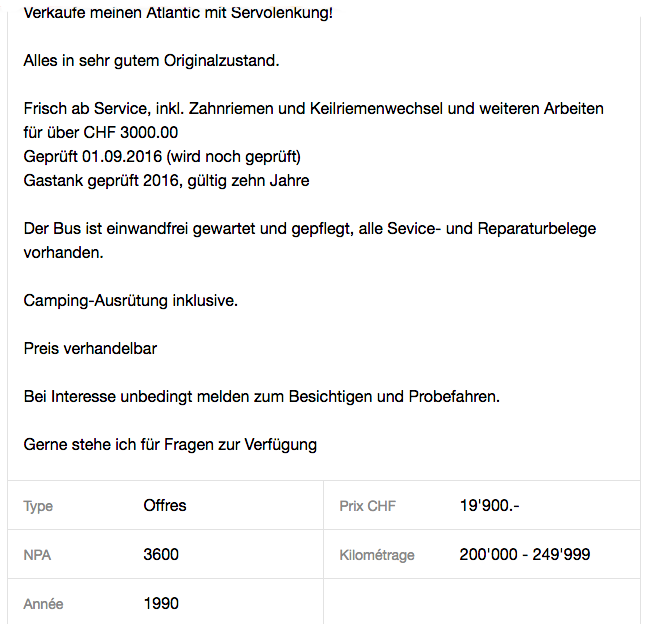Select the Kilométrage value 200'000 - 249'999
This screenshot has height=624, width=672.
click(x=525, y=555)
